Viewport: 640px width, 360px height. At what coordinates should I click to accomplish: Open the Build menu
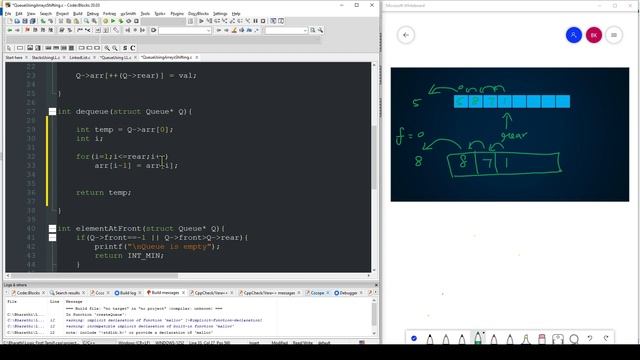click(x=78, y=13)
